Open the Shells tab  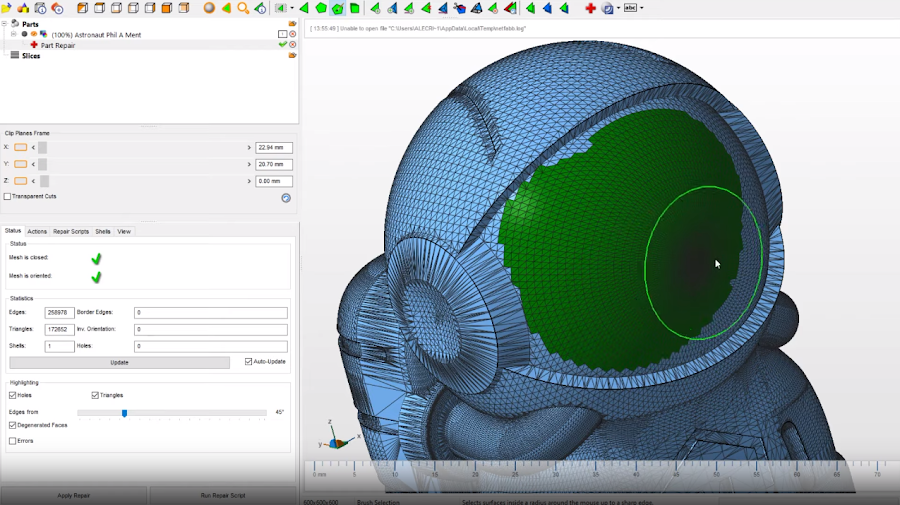click(103, 231)
